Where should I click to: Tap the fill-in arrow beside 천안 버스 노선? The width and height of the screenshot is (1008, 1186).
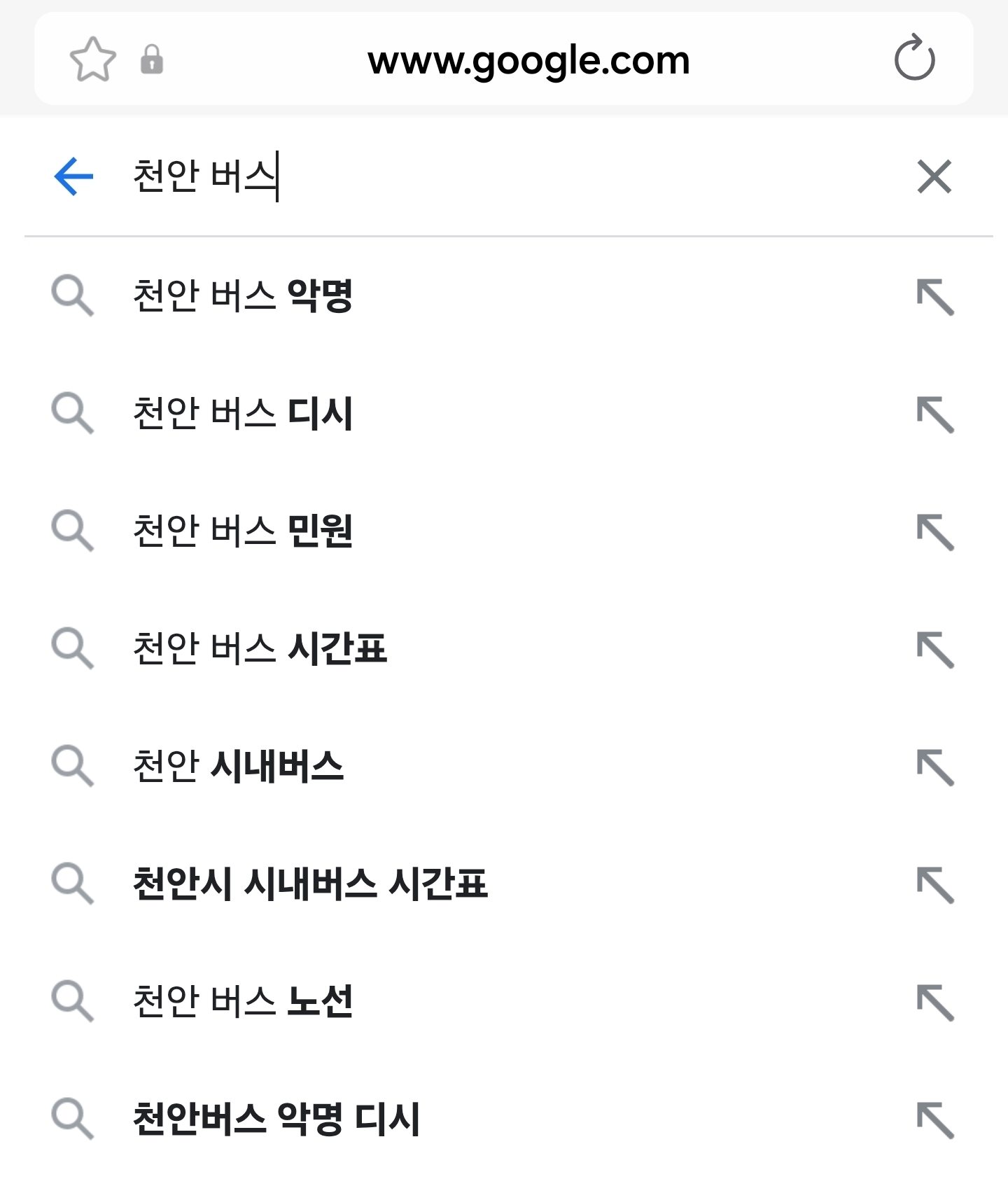tap(935, 1003)
